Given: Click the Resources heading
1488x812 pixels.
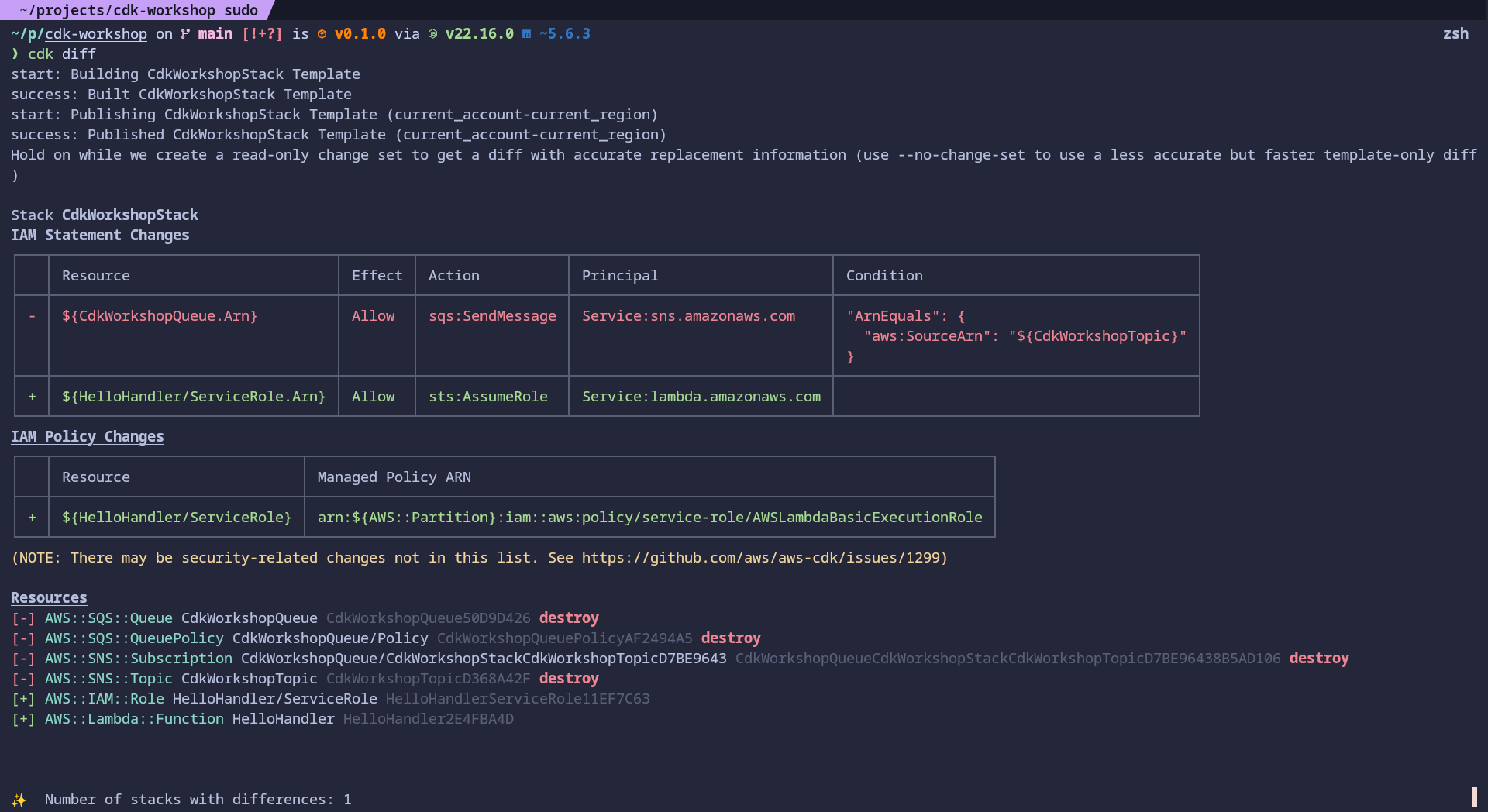Looking at the screenshot, I should pos(49,598).
